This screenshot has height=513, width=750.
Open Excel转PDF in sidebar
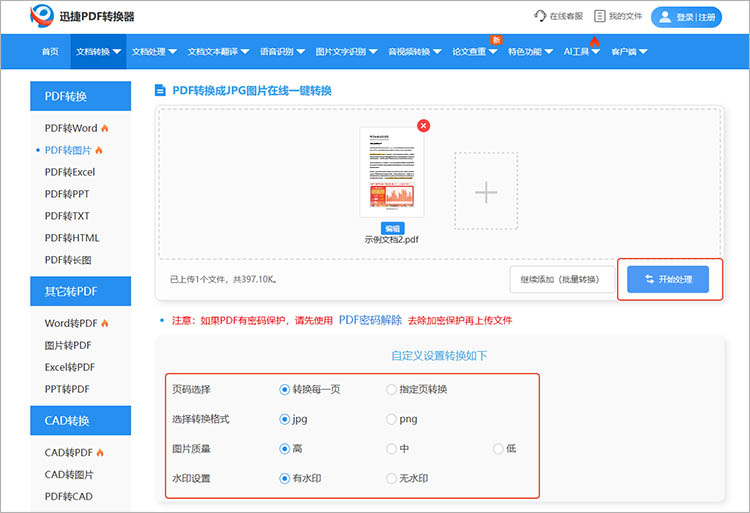pos(70,367)
